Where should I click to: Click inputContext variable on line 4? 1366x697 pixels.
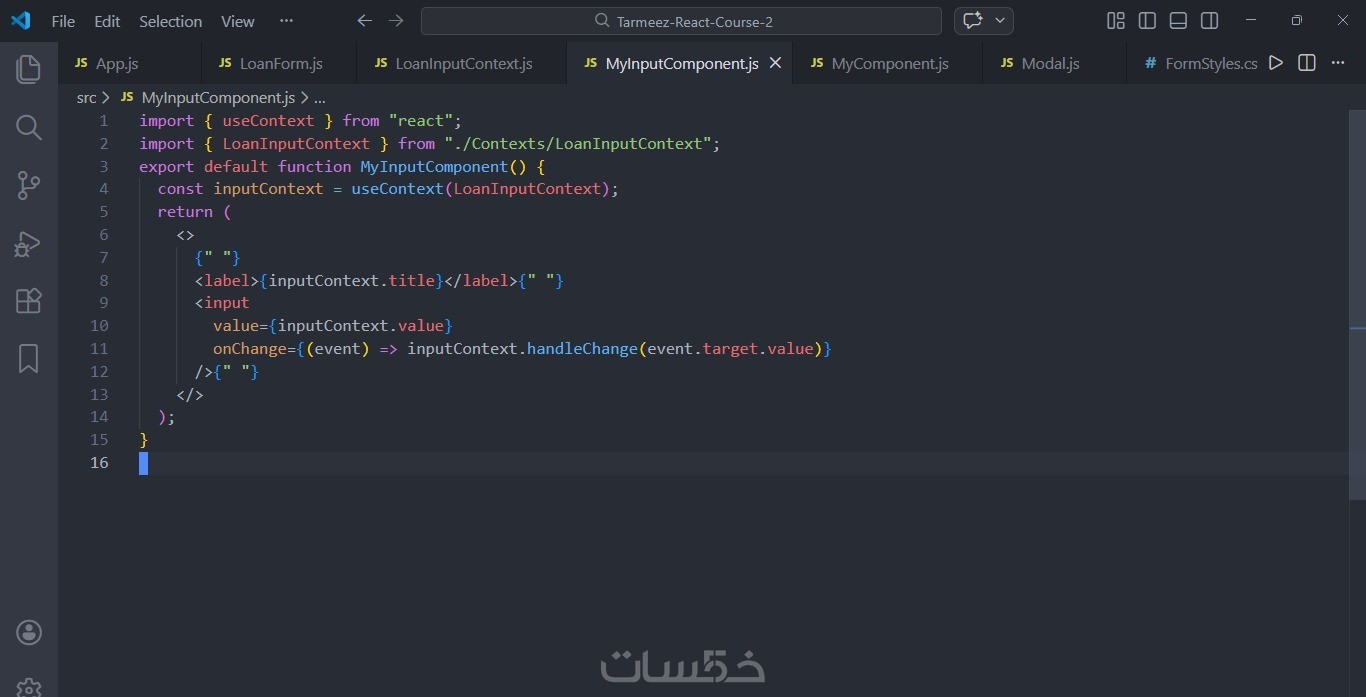click(x=268, y=189)
